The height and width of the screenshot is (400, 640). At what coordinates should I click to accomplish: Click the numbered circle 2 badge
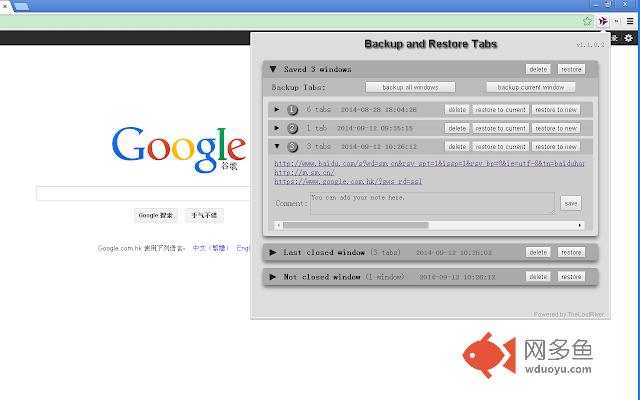tap(292, 128)
